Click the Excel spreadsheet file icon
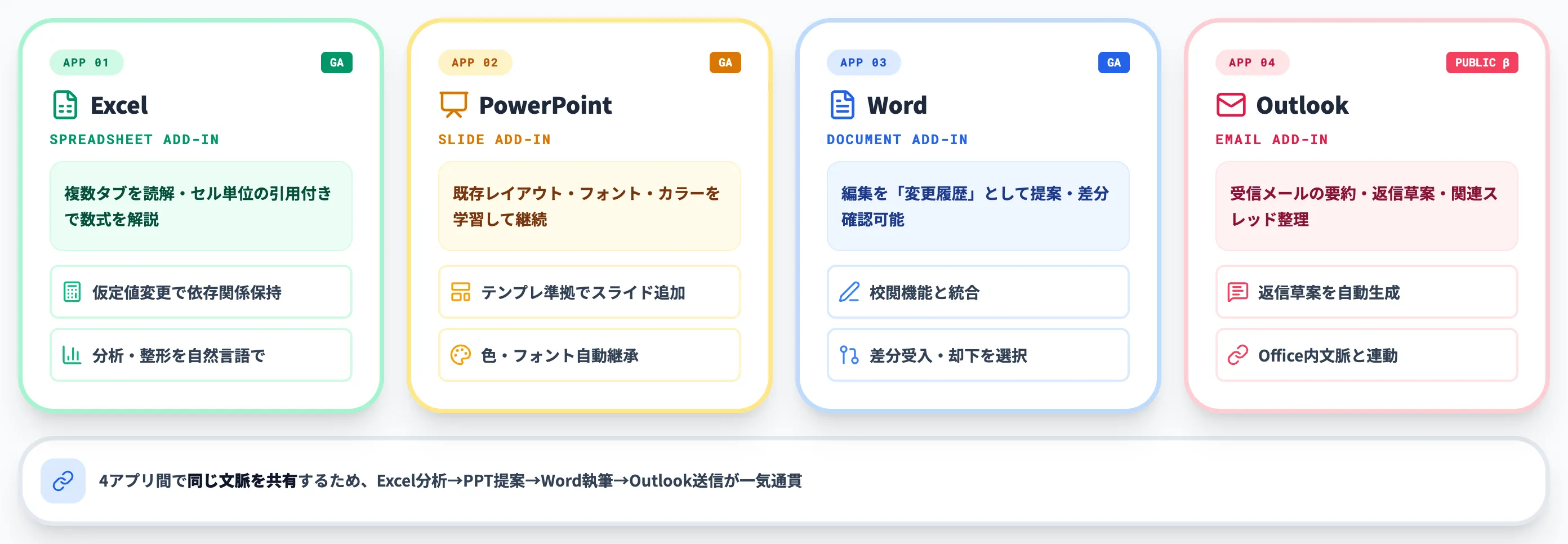 pyautogui.click(x=65, y=105)
